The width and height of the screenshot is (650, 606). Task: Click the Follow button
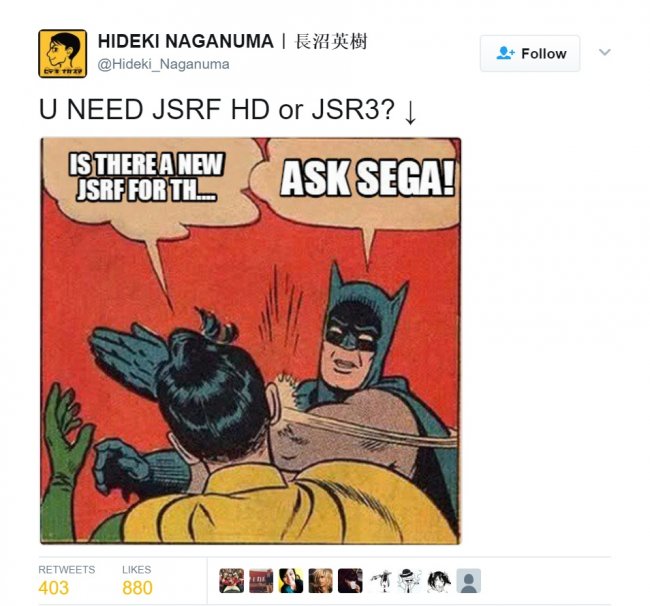point(530,53)
